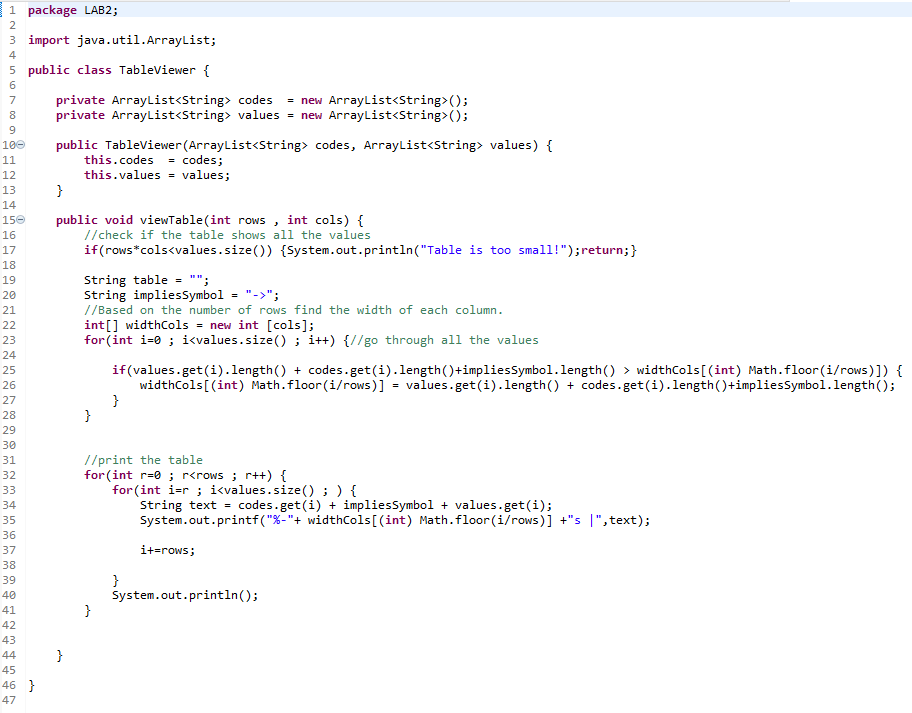Click string literal "->" on line 20
Screen dimensions: 912x713
coord(259,295)
